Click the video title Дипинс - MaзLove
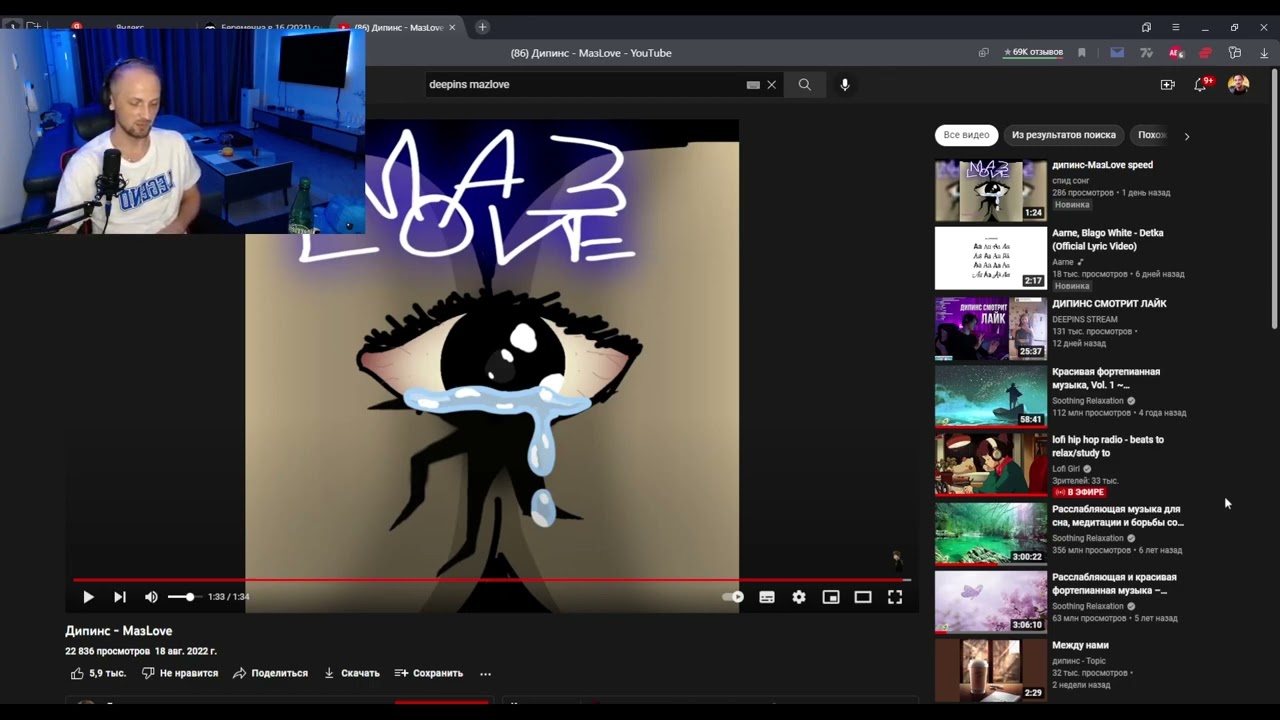 (x=119, y=631)
